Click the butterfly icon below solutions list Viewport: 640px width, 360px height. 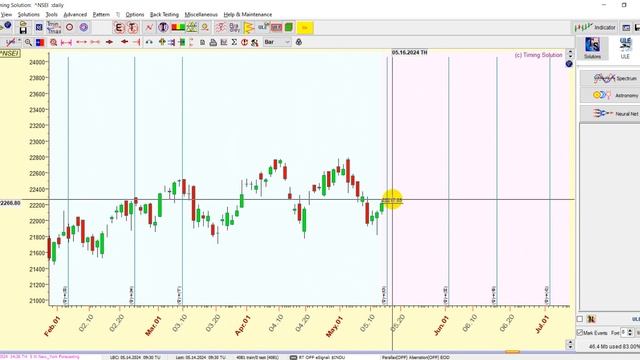coord(591,319)
